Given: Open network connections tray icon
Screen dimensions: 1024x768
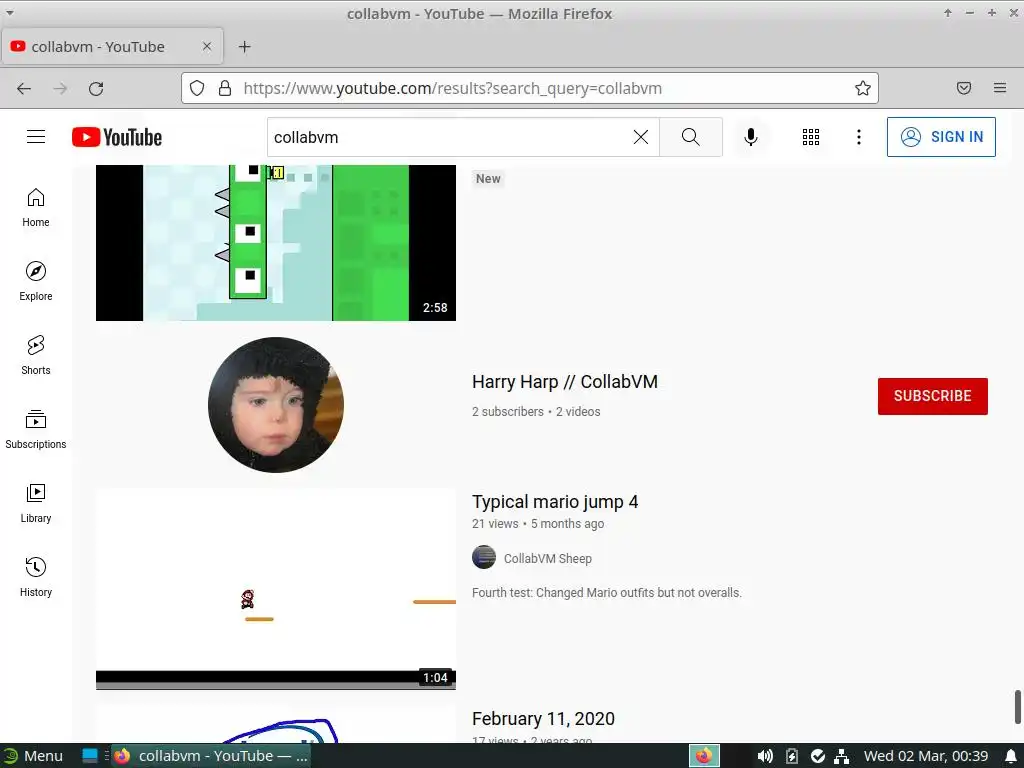Looking at the screenshot, I should coord(842,756).
